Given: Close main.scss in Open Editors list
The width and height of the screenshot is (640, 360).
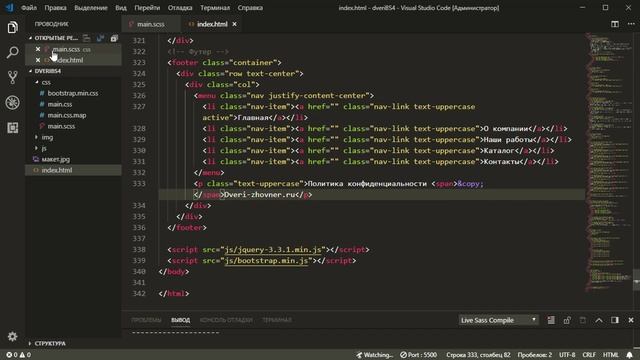Looking at the screenshot, I should [38, 49].
